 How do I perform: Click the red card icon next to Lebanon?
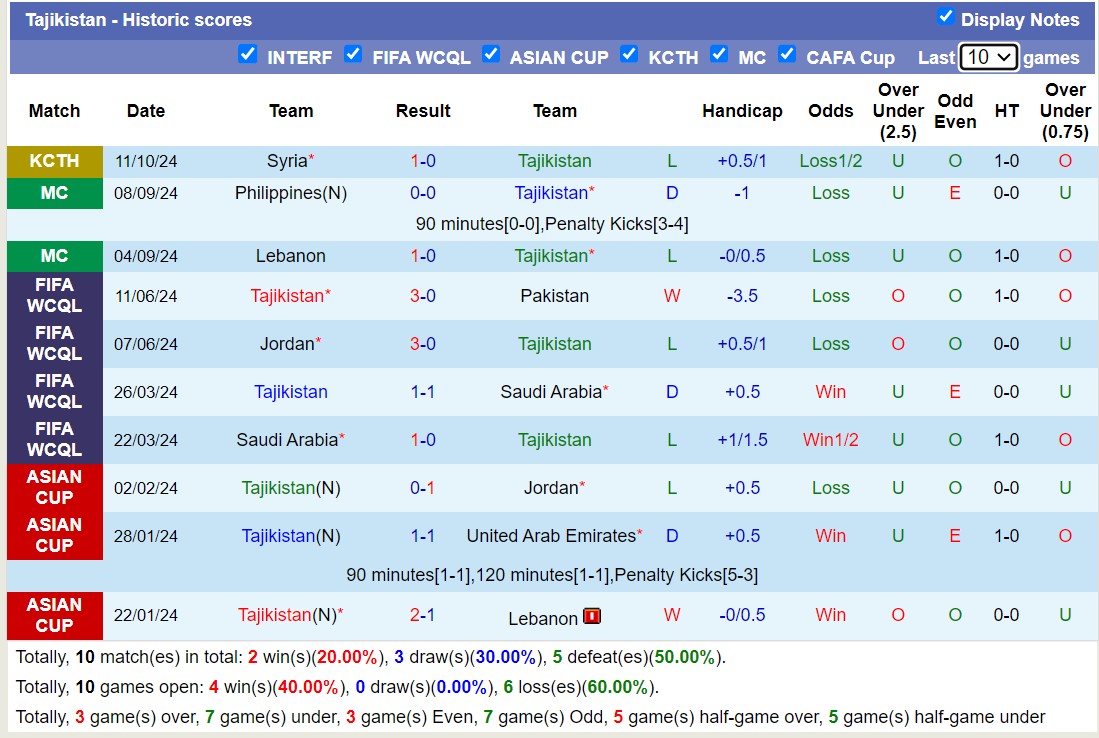click(592, 617)
